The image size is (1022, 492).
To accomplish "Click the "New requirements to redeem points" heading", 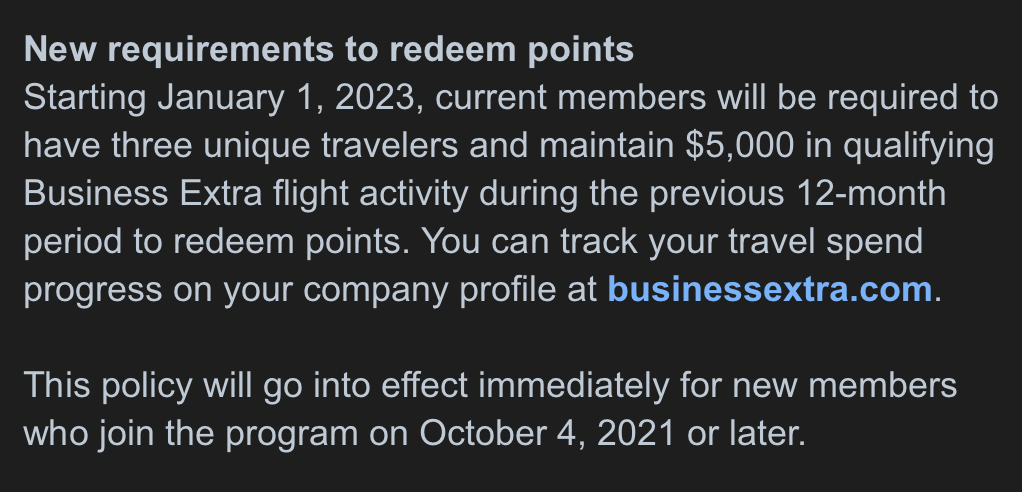I will click(328, 50).
